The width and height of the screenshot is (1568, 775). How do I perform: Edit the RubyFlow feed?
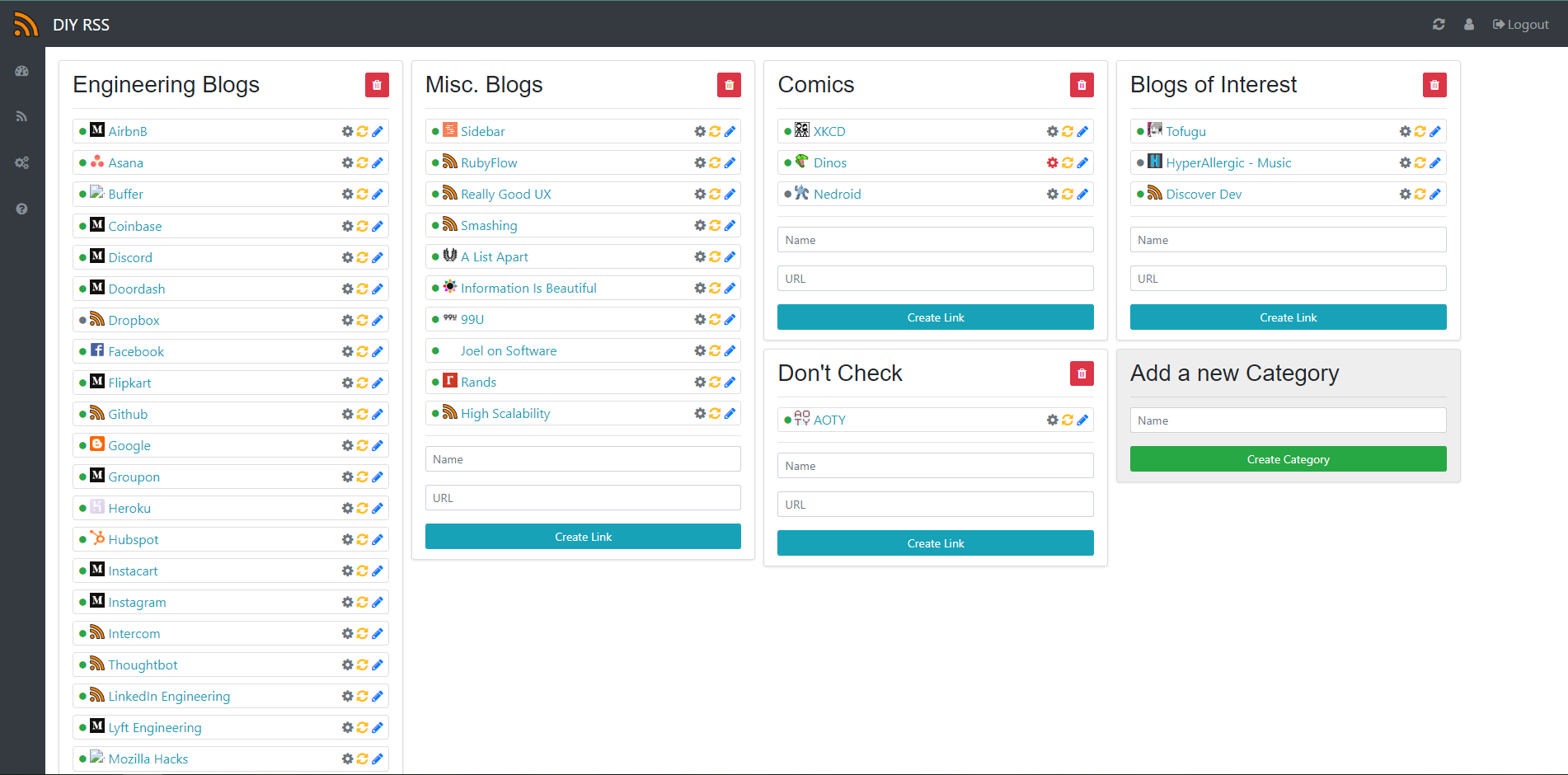coord(730,162)
